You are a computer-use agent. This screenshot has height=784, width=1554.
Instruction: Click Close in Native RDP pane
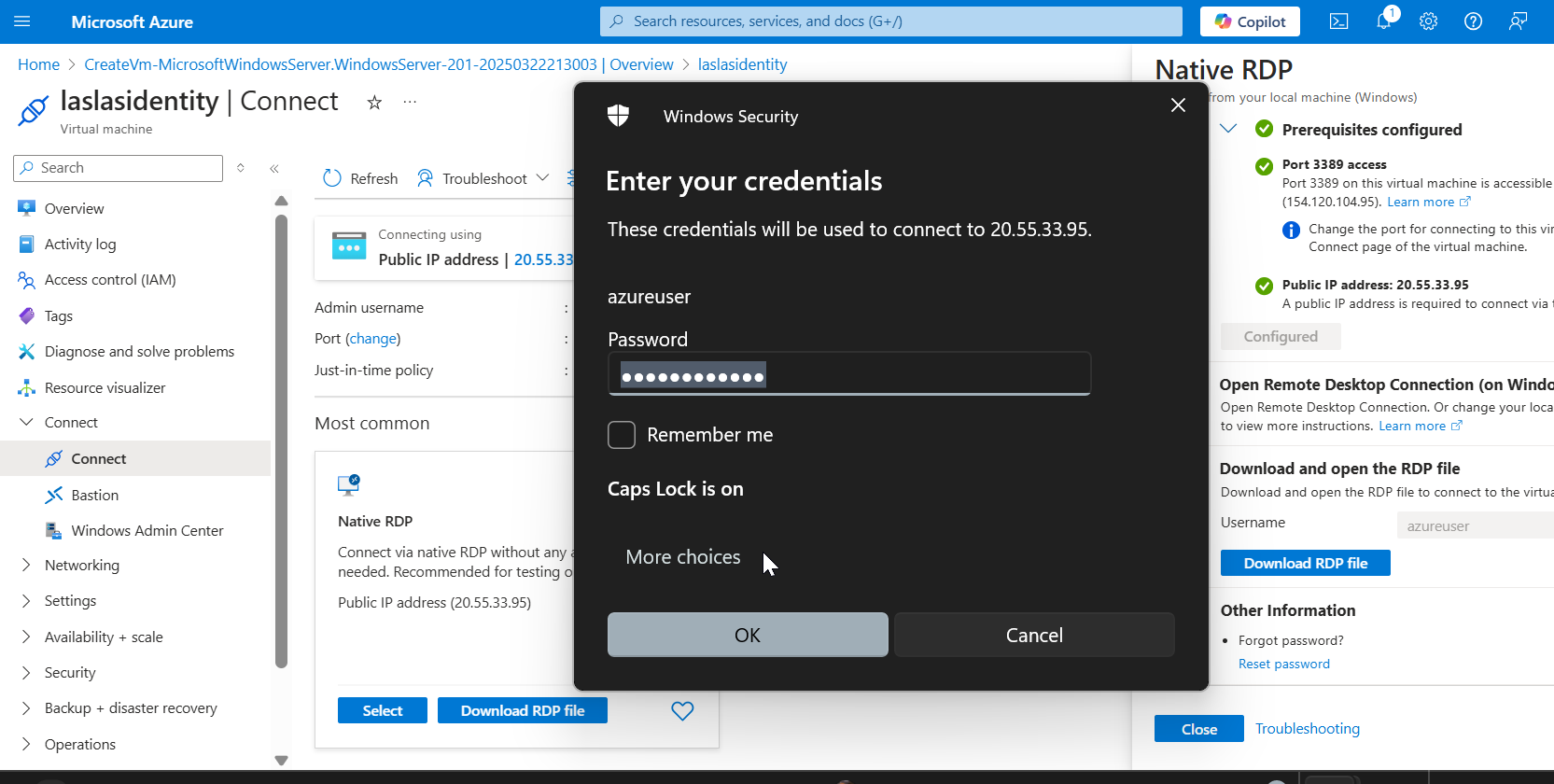(1199, 729)
